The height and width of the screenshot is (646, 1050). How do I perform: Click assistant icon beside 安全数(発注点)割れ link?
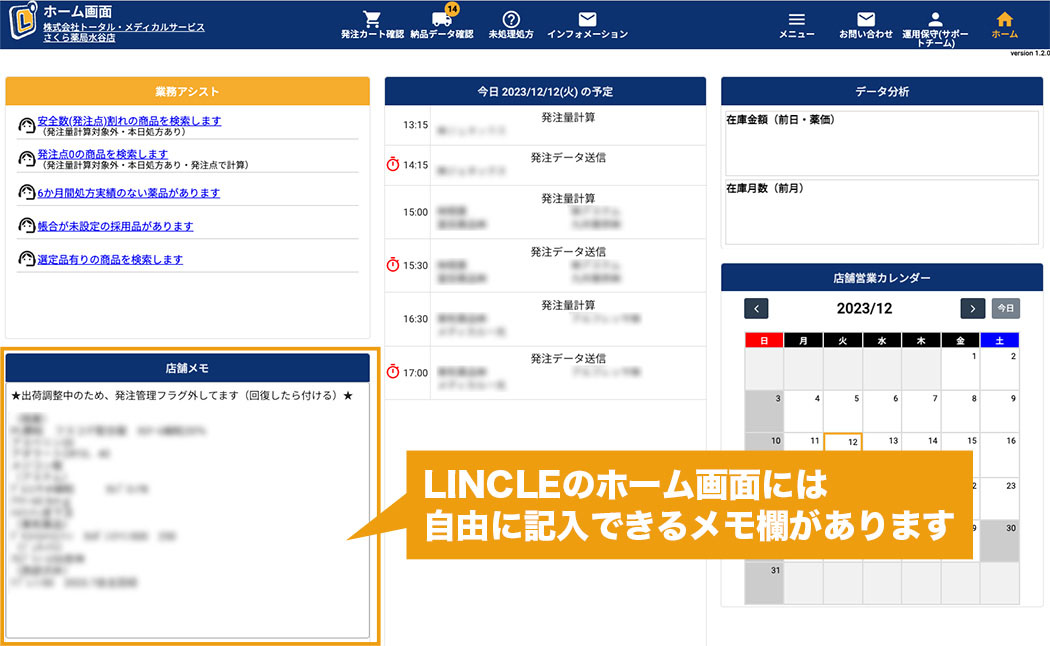click(27, 125)
